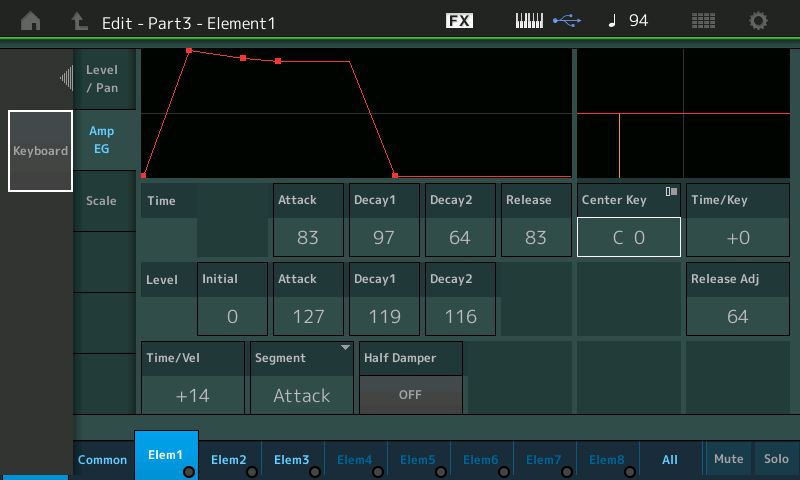This screenshot has width=800, height=480.
Task: Open the Scale tab
Action: (x=102, y=201)
